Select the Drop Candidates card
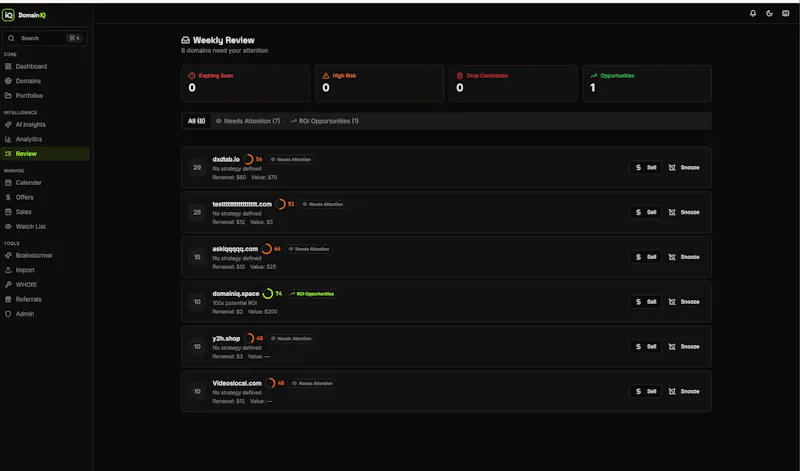This screenshot has width=800, height=471. (513, 83)
